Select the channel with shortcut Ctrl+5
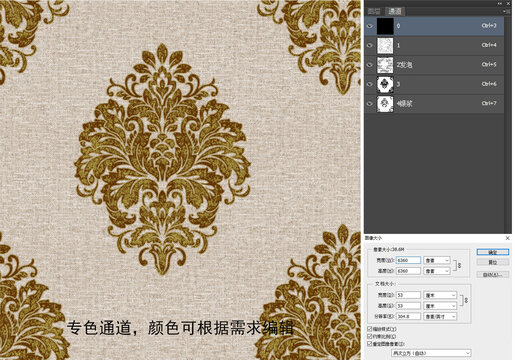 (x=434, y=65)
